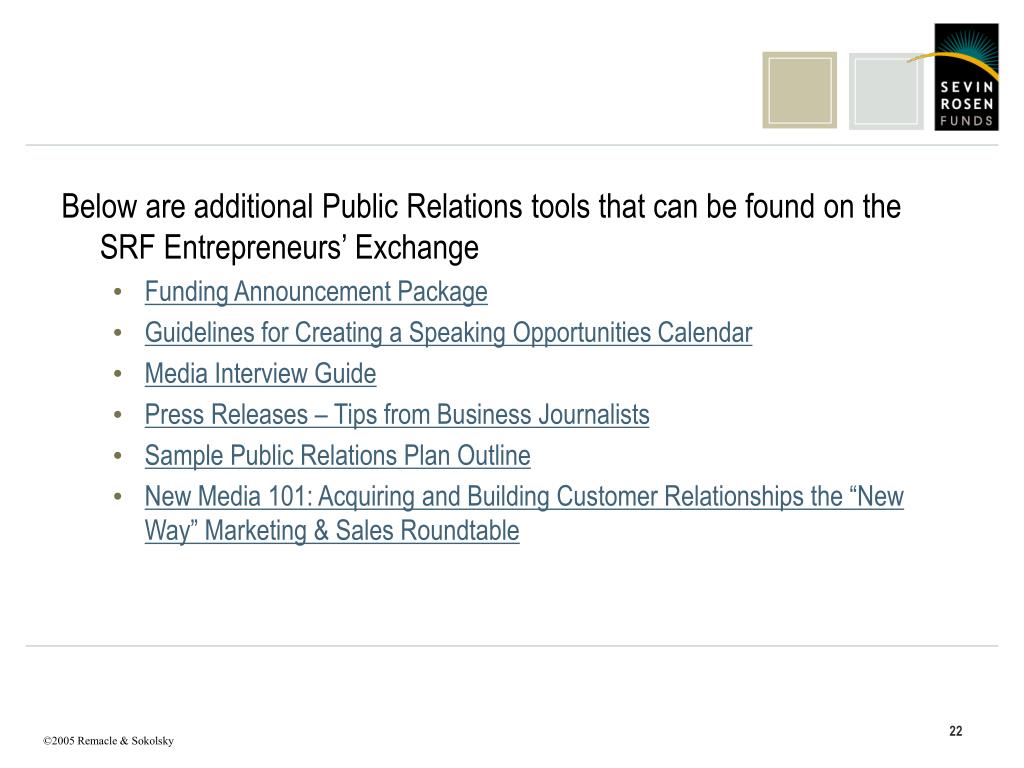The height and width of the screenshot is (768, 1024).
Task: Click the bullet before Press Releases link
Action: point(118,415)
